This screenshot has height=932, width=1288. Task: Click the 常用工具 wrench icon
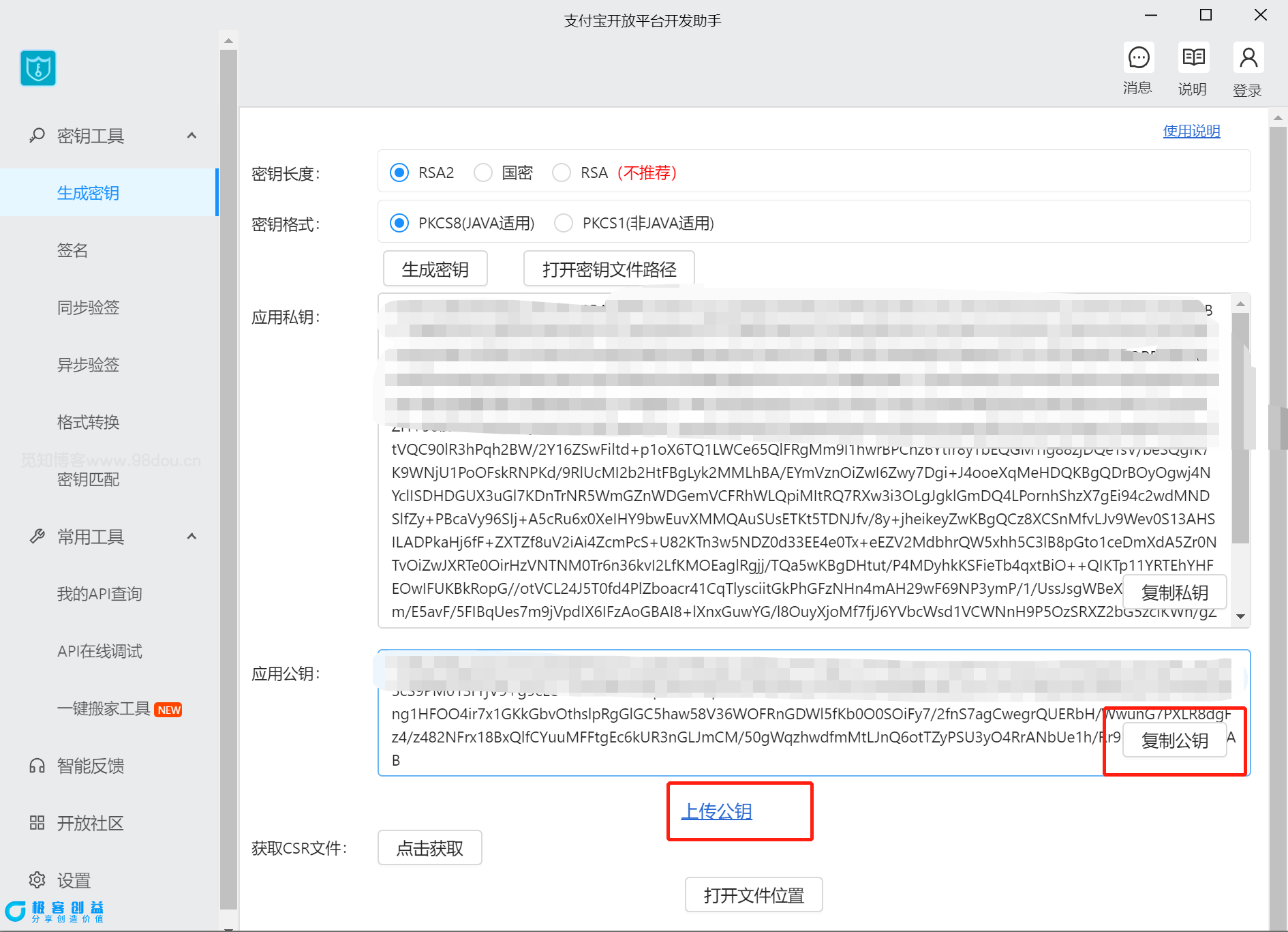[x=37, y=537]
